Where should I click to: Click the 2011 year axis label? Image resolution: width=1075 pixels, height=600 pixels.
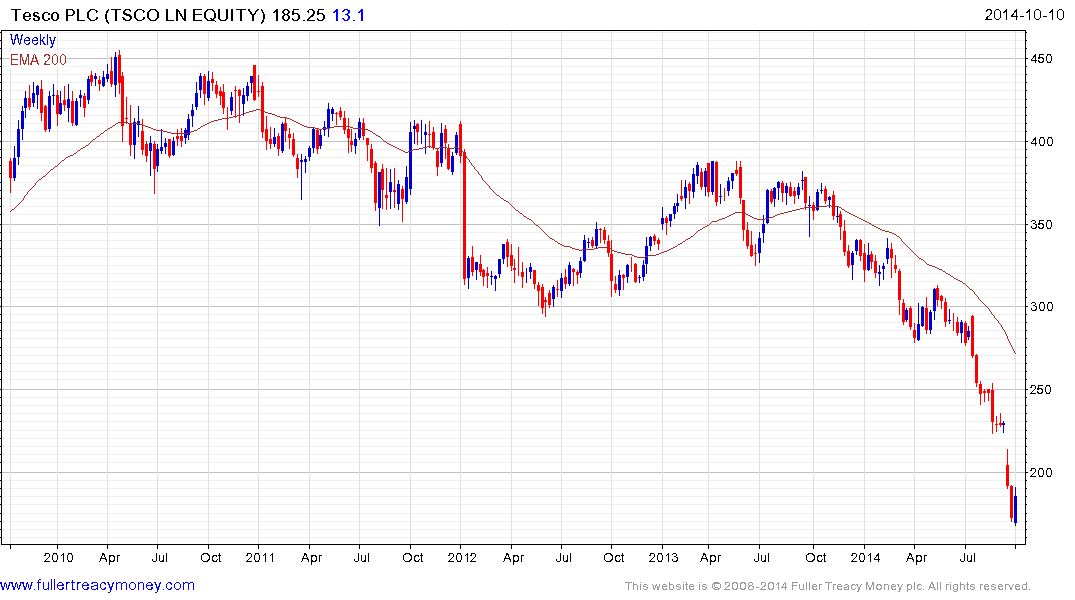pyautogui.click(x=259, y=557)
